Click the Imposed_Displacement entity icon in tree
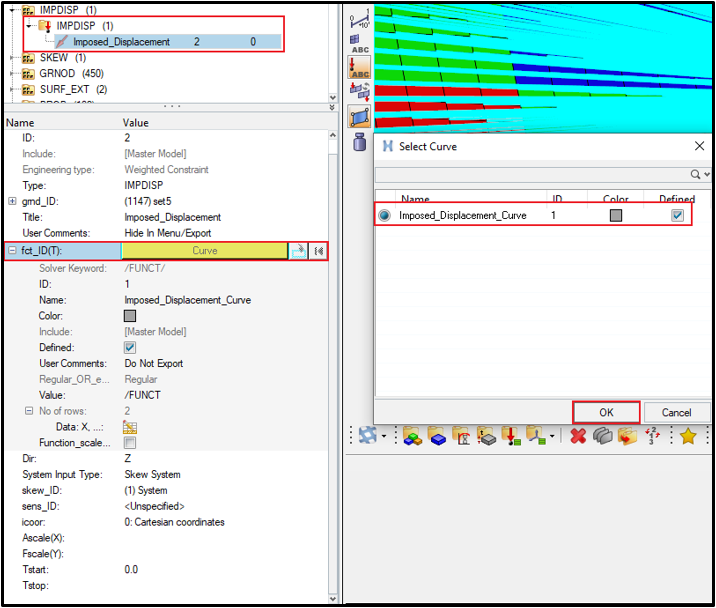Screen dimensions: 716x608 (62, 42)
